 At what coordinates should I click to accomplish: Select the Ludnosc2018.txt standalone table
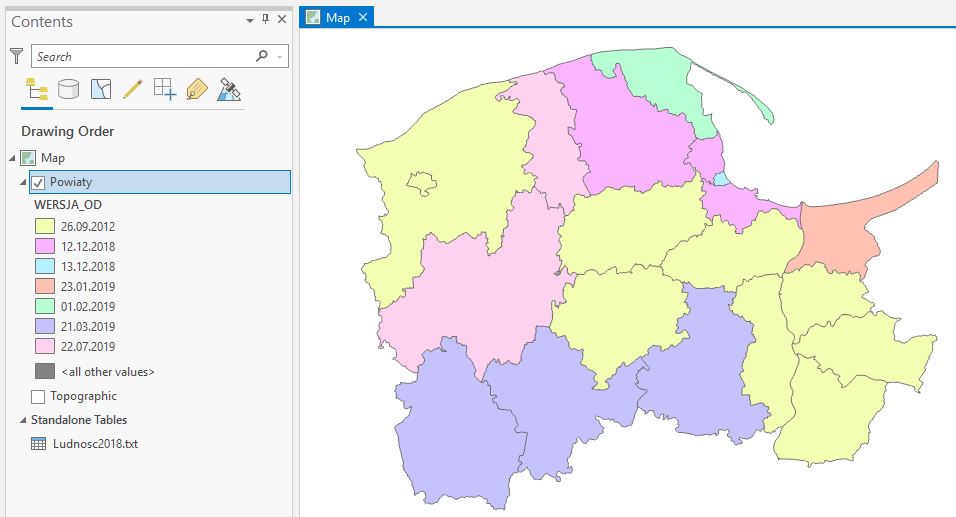94,444
